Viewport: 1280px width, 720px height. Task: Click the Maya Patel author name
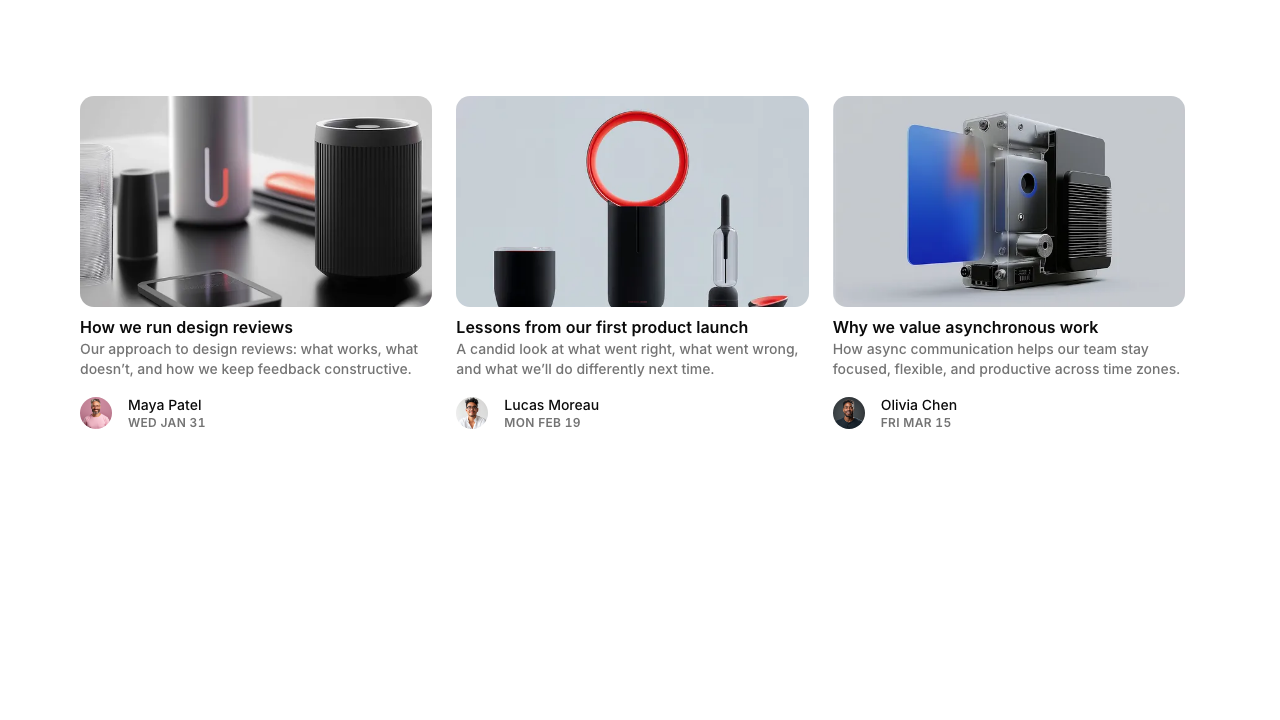pos(165,405)
